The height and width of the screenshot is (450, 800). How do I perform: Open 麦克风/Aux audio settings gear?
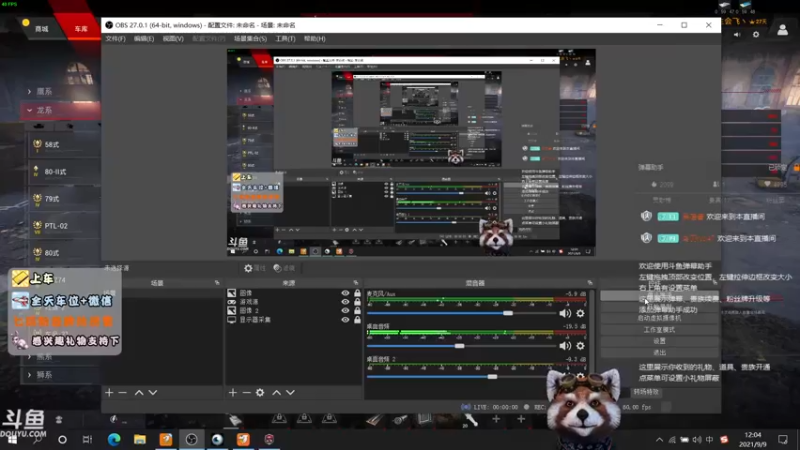580,313
